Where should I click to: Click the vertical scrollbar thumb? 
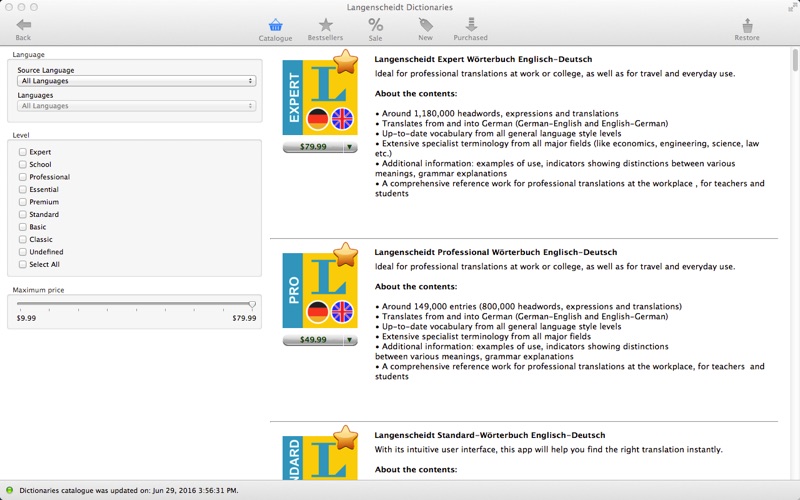click(x=795, y=60)
